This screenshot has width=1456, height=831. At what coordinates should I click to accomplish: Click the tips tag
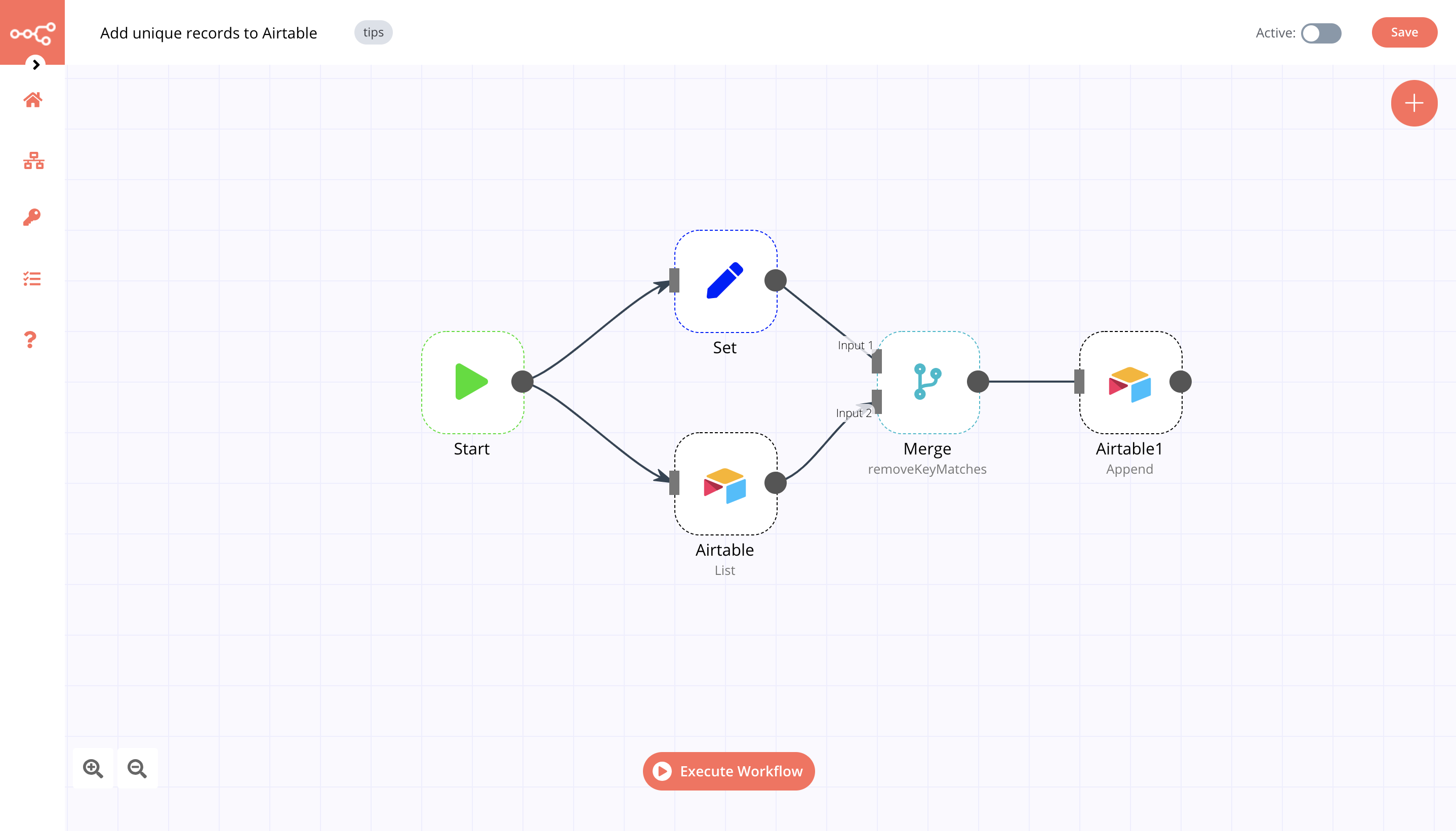pyautogui.click(x=373, y=32)
